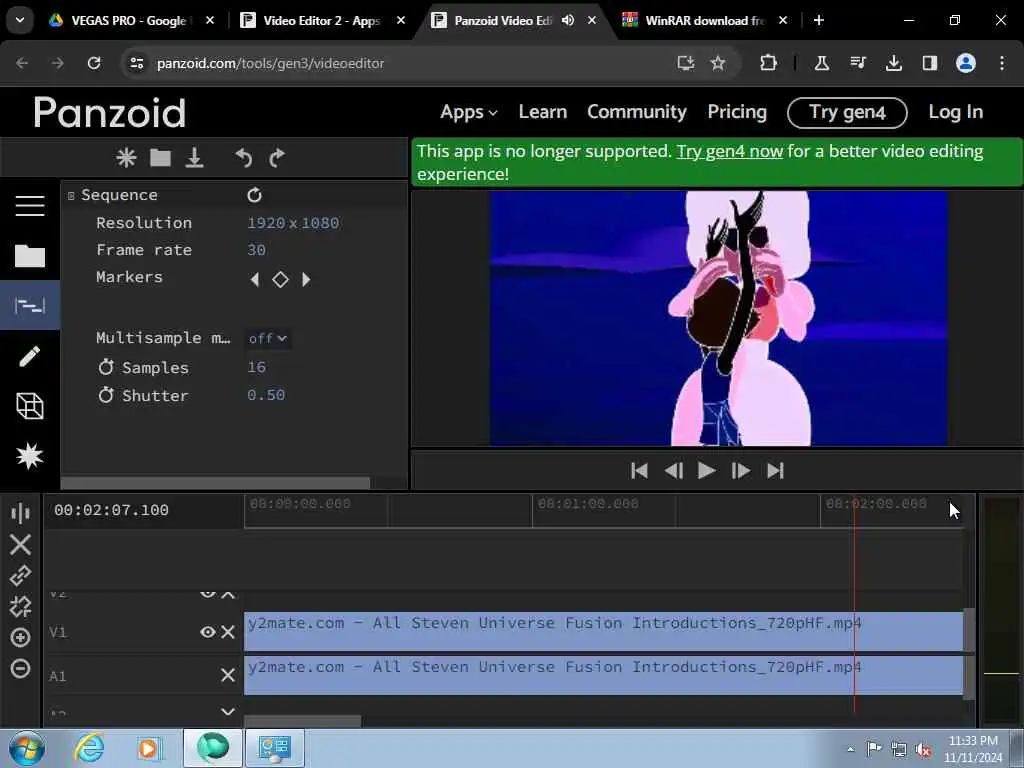Undo the last action

243,157
